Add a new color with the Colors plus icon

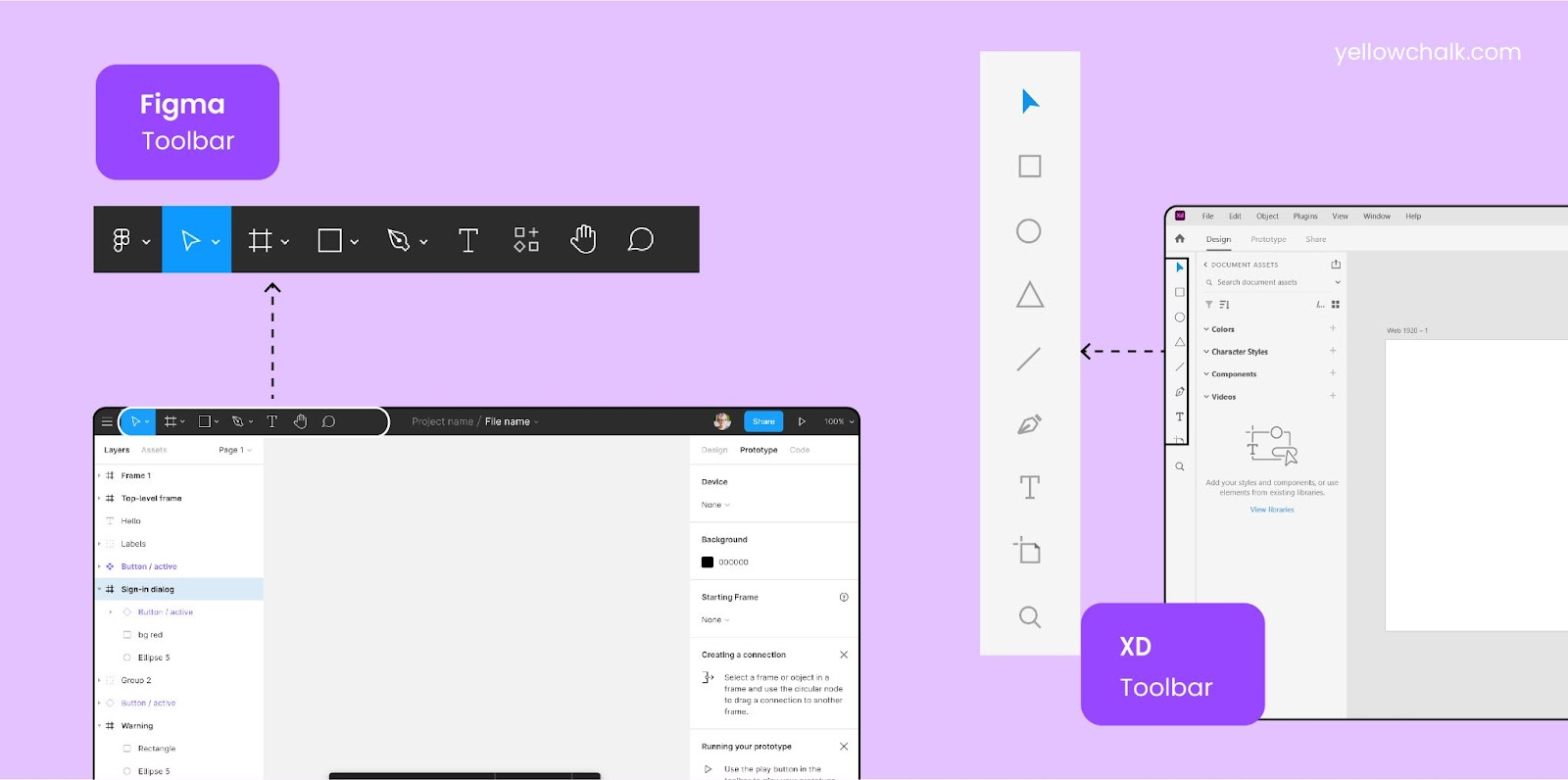(1333, 328)
